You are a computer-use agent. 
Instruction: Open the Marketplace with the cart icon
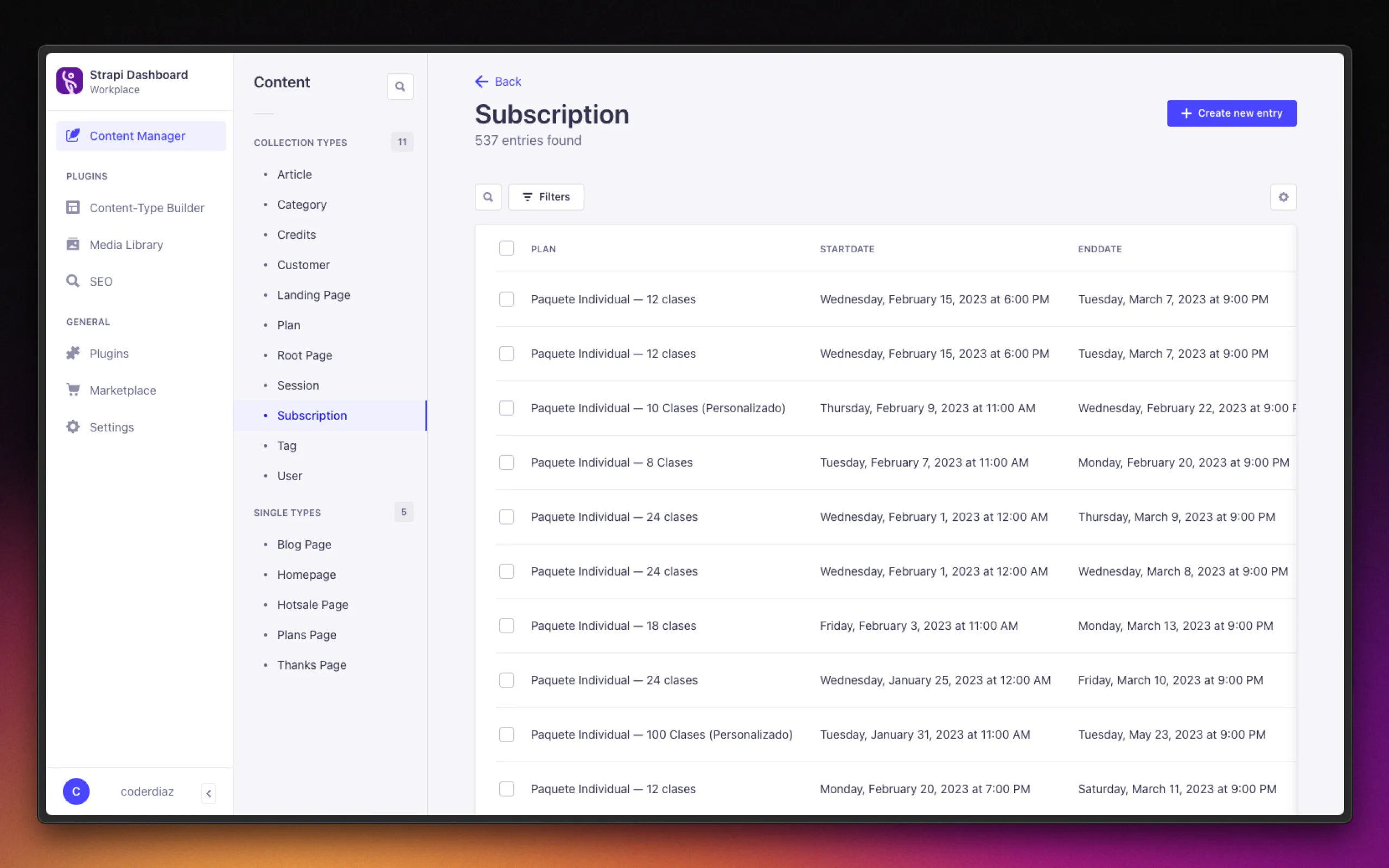pos(73,390)
